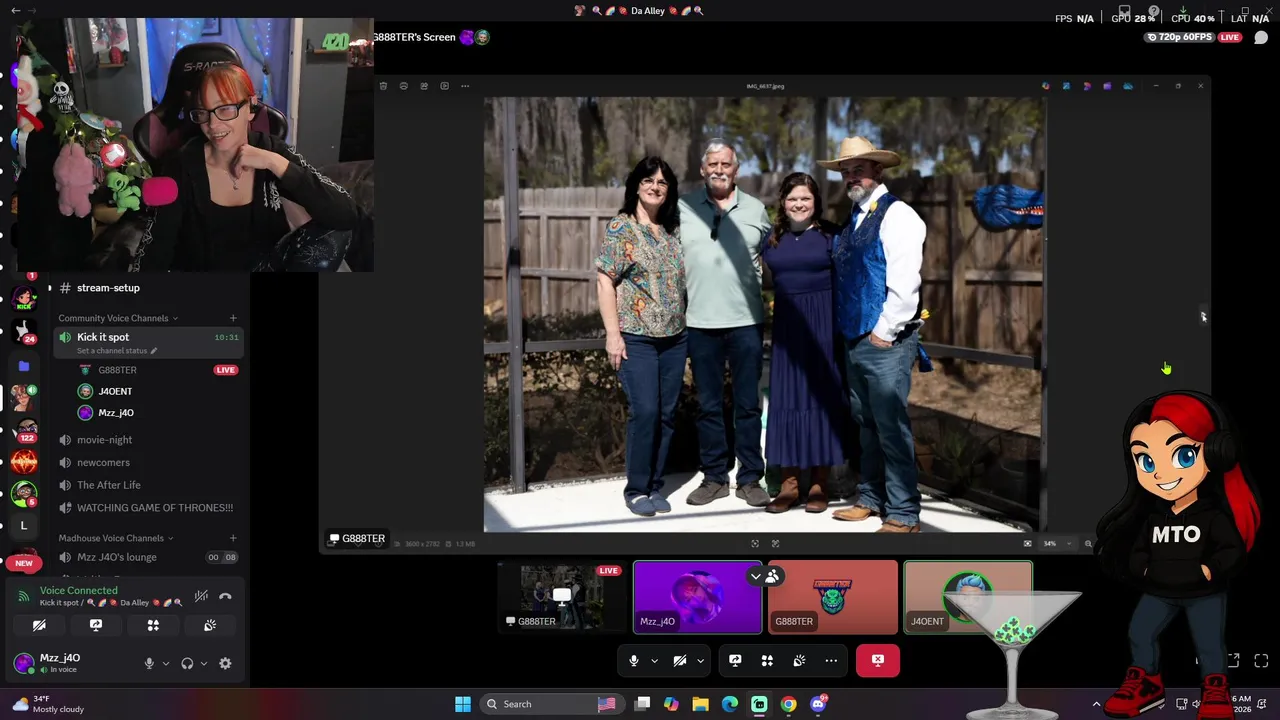
Task: Open server with 24 notification badge
Action: point(25,331)
